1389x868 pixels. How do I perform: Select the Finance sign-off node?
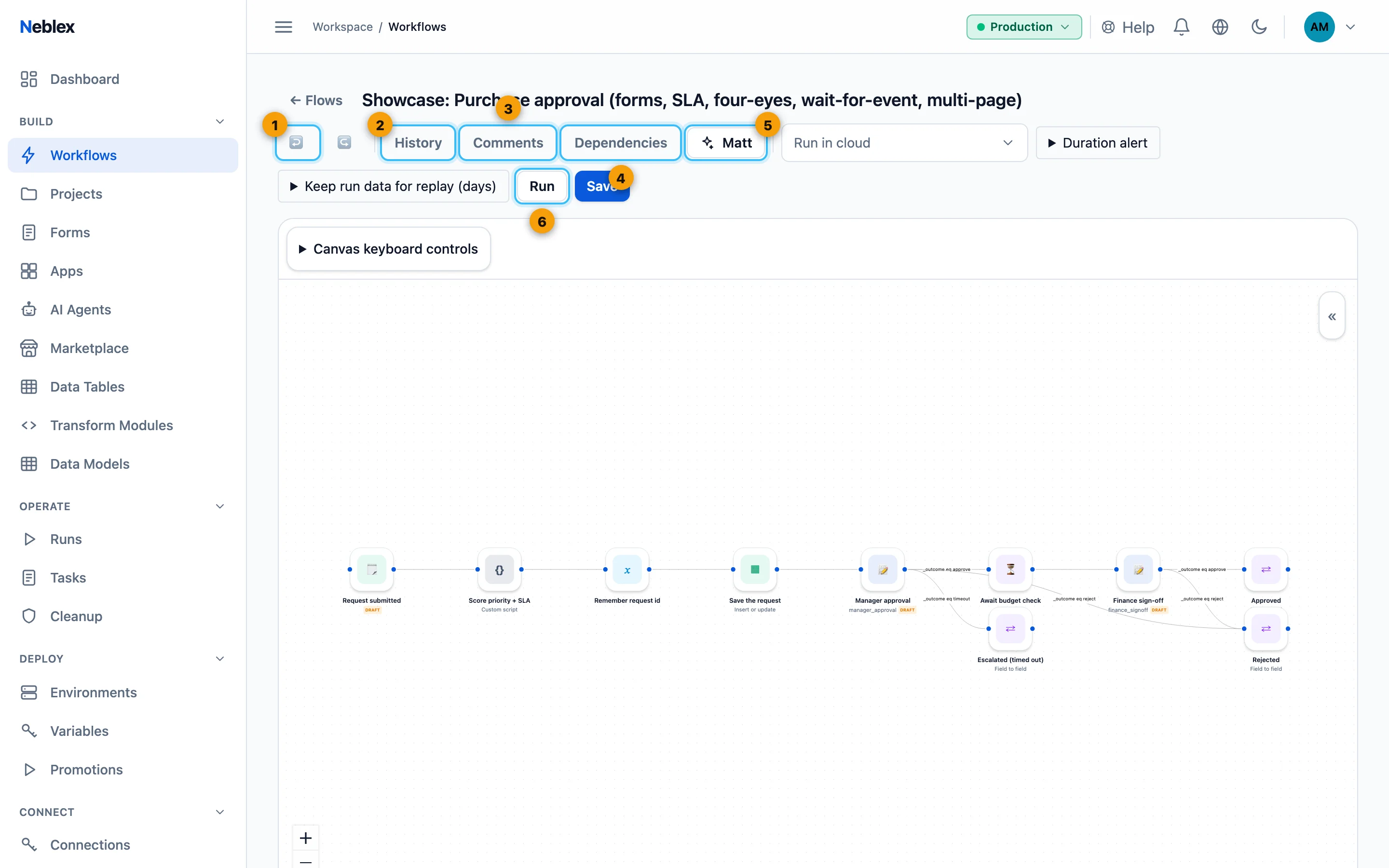click(x=1138, y=570)
